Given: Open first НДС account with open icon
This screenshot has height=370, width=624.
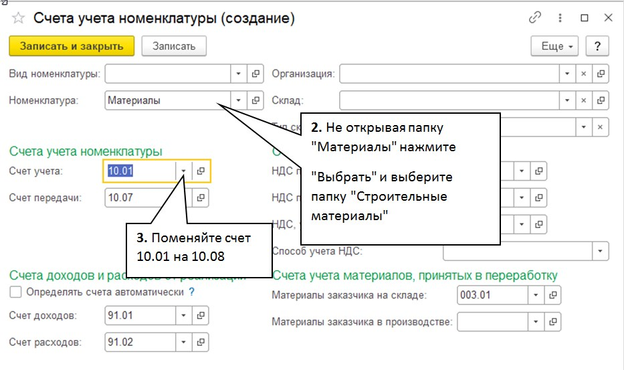Looking at the screenshot, I should 539,171.
